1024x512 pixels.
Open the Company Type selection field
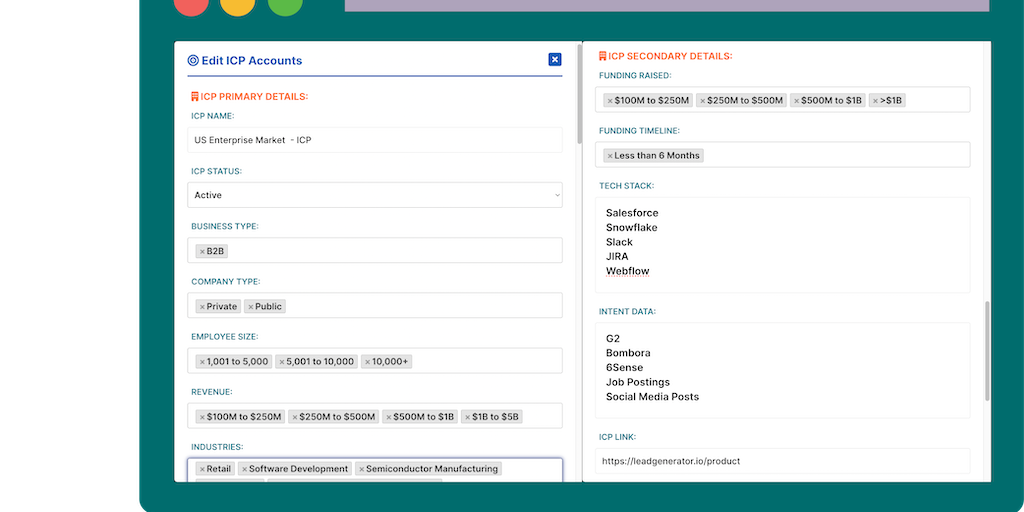420,306
